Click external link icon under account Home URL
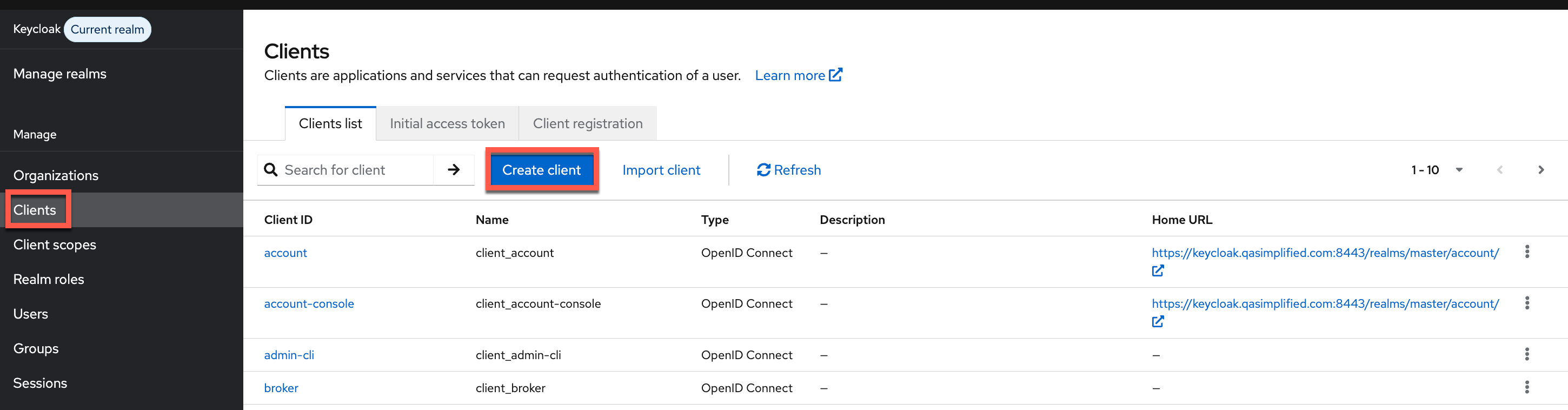Viewport: 1568px width, 410px height. [x=1158, y=270]
